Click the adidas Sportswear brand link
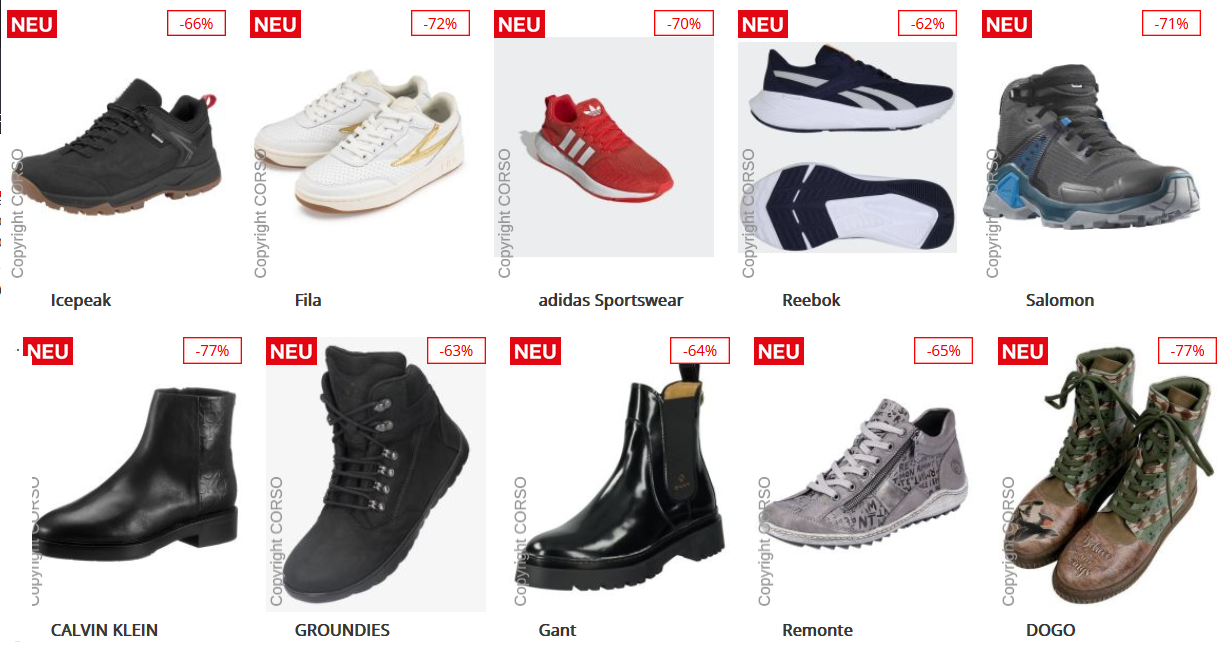The width and height of the screenshot is (1220, 655). coord(611,300)
